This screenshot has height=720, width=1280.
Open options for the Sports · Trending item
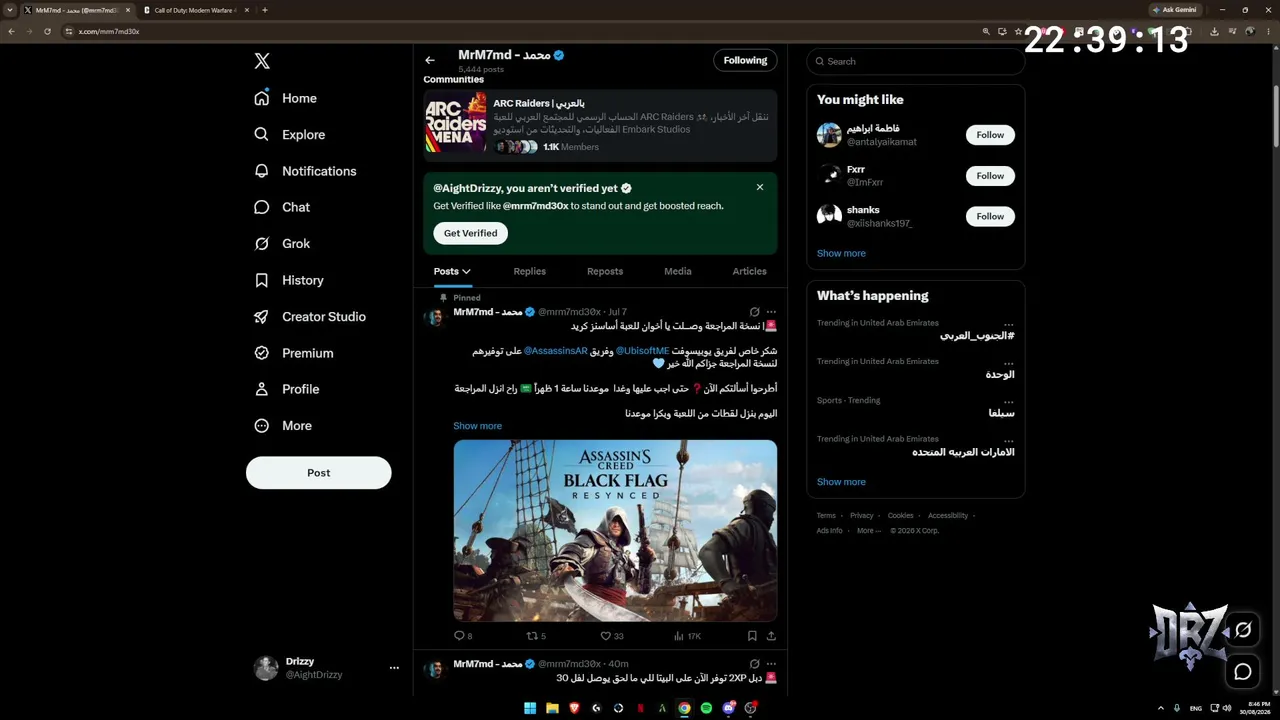(x=1009, y=401)
